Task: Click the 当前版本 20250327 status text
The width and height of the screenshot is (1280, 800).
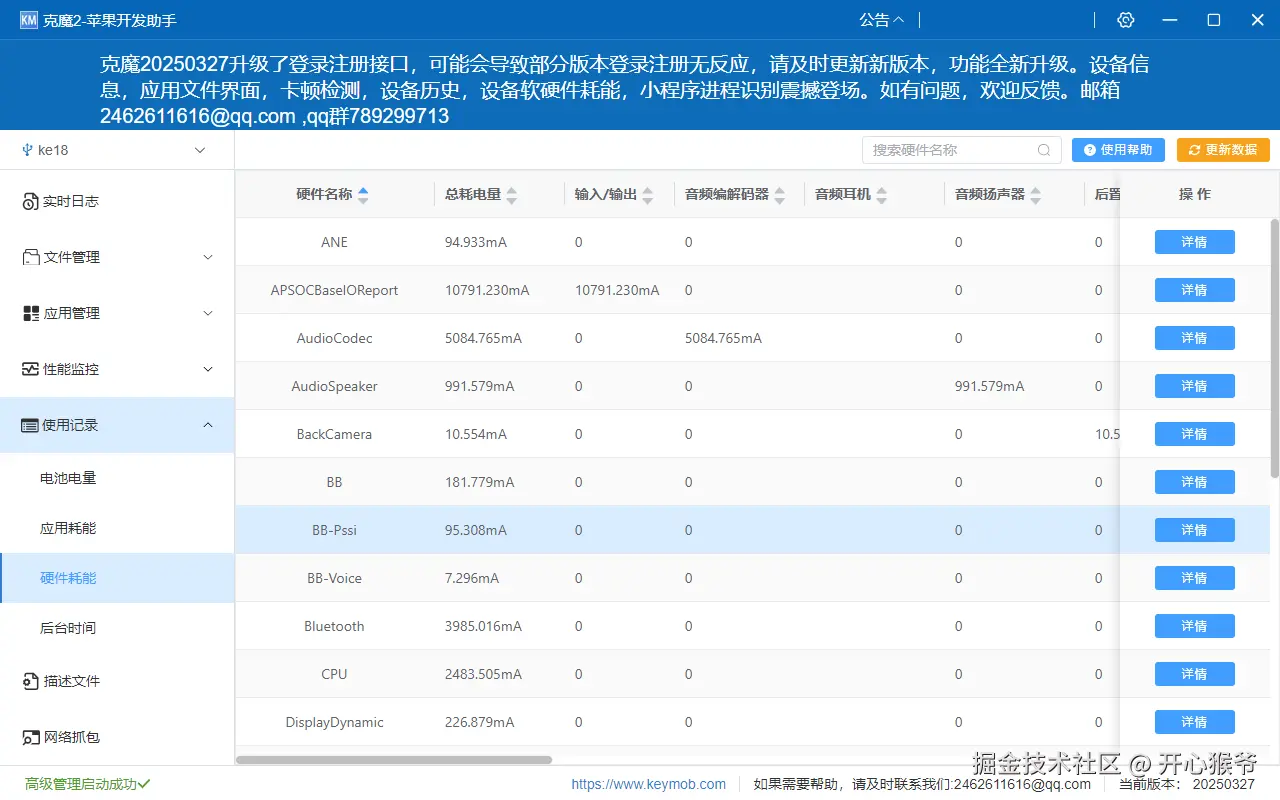Action: coord(1186,785)
